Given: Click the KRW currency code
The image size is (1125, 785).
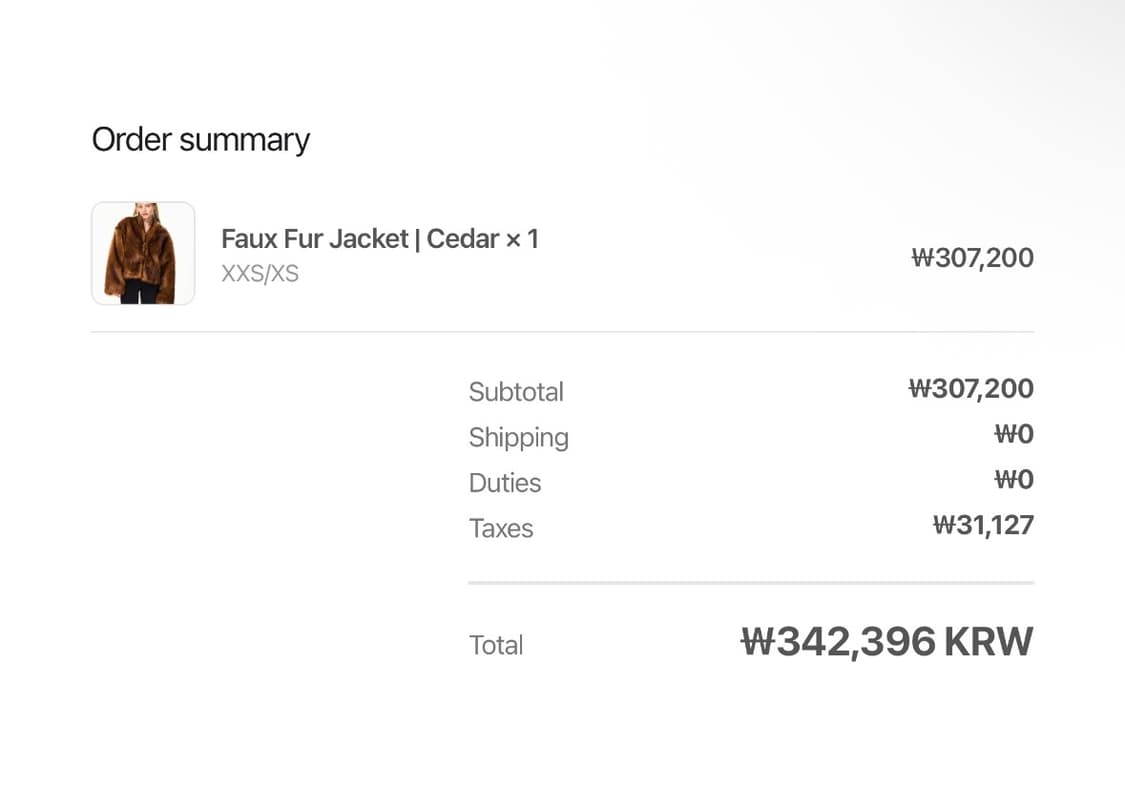Looking at the screenshot, I should pos(988,641).
